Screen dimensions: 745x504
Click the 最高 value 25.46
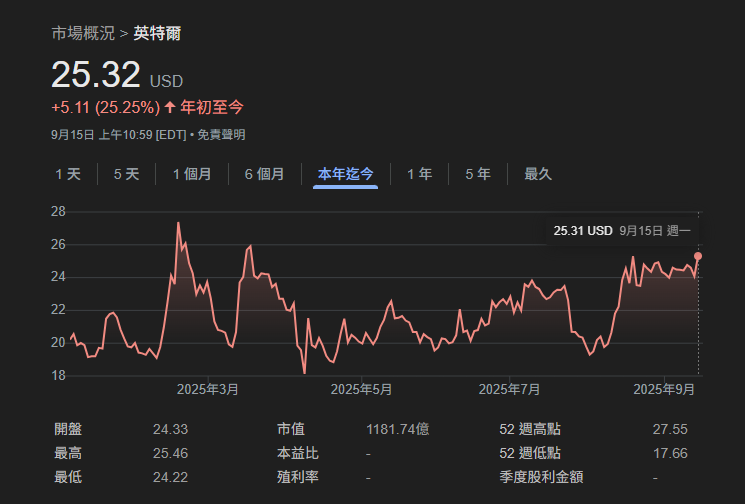pos(171,453)
